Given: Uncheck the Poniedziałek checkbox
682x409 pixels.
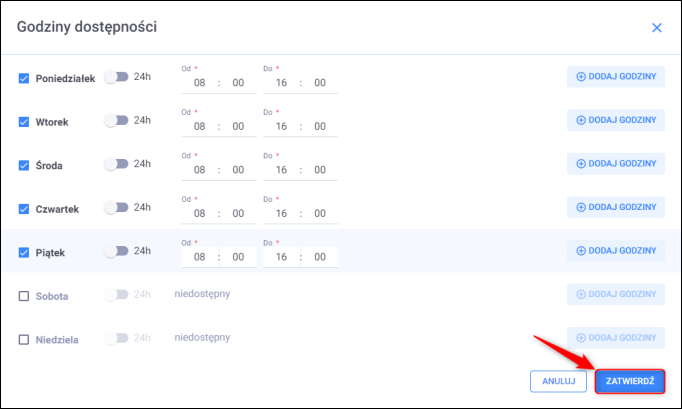Looking at the screenshot, I should pos(24,78).
